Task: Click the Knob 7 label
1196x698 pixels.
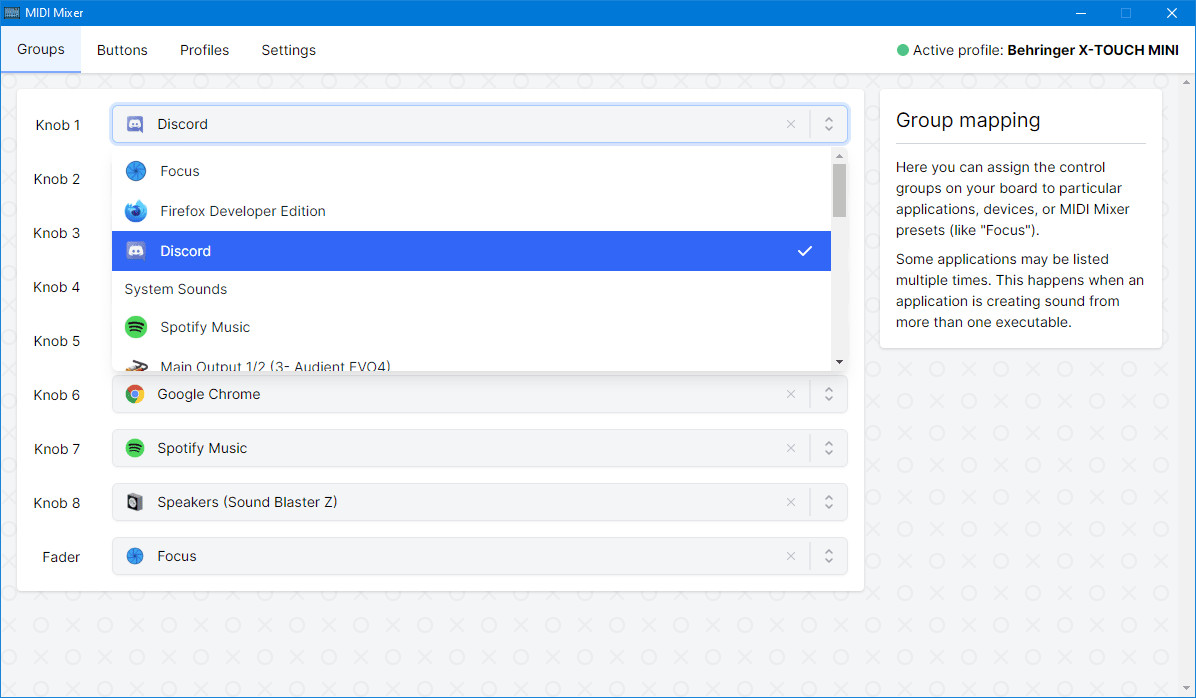Action: tap(56, 449)
